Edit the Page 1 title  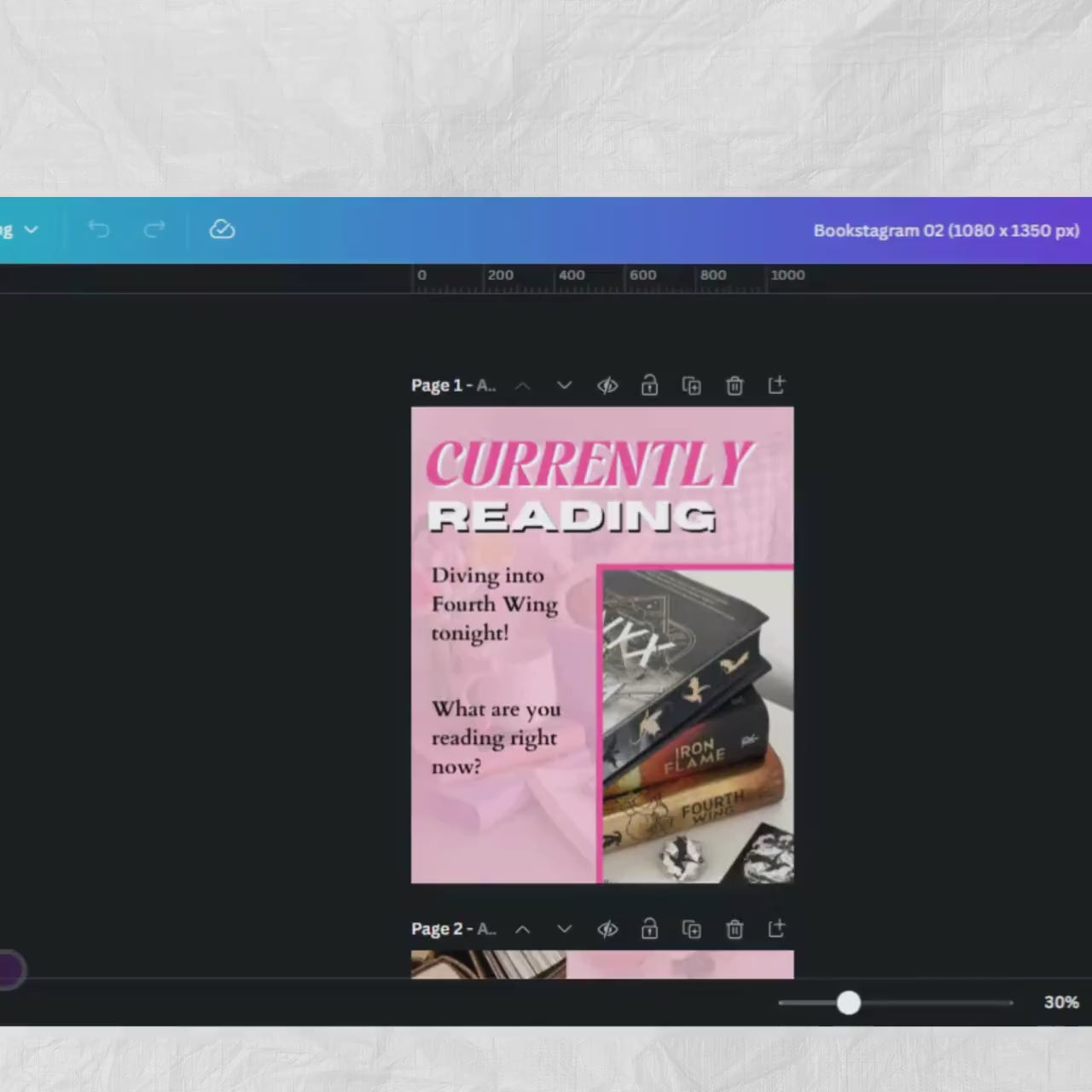(453, 386)
